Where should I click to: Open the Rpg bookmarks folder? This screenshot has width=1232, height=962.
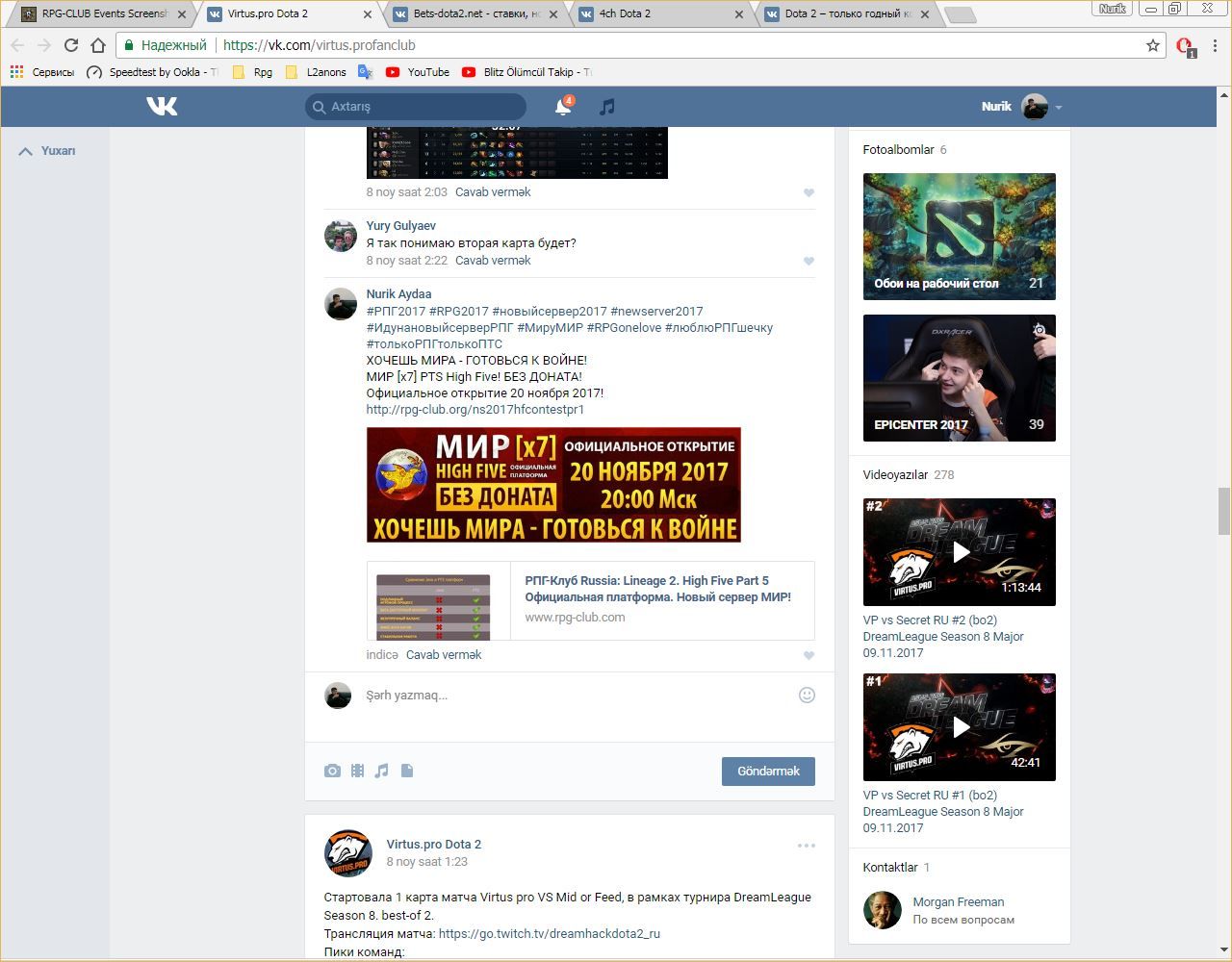252,72
